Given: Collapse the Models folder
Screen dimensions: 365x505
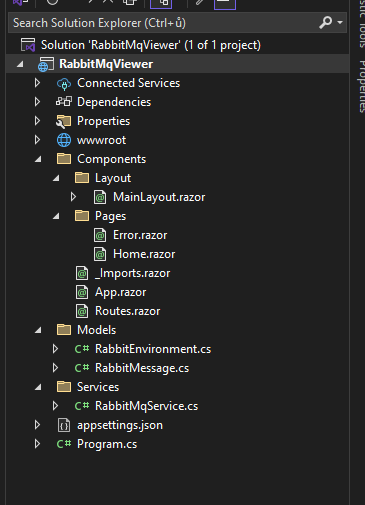Looking at the screenshot, I should [x=38, y=330].
